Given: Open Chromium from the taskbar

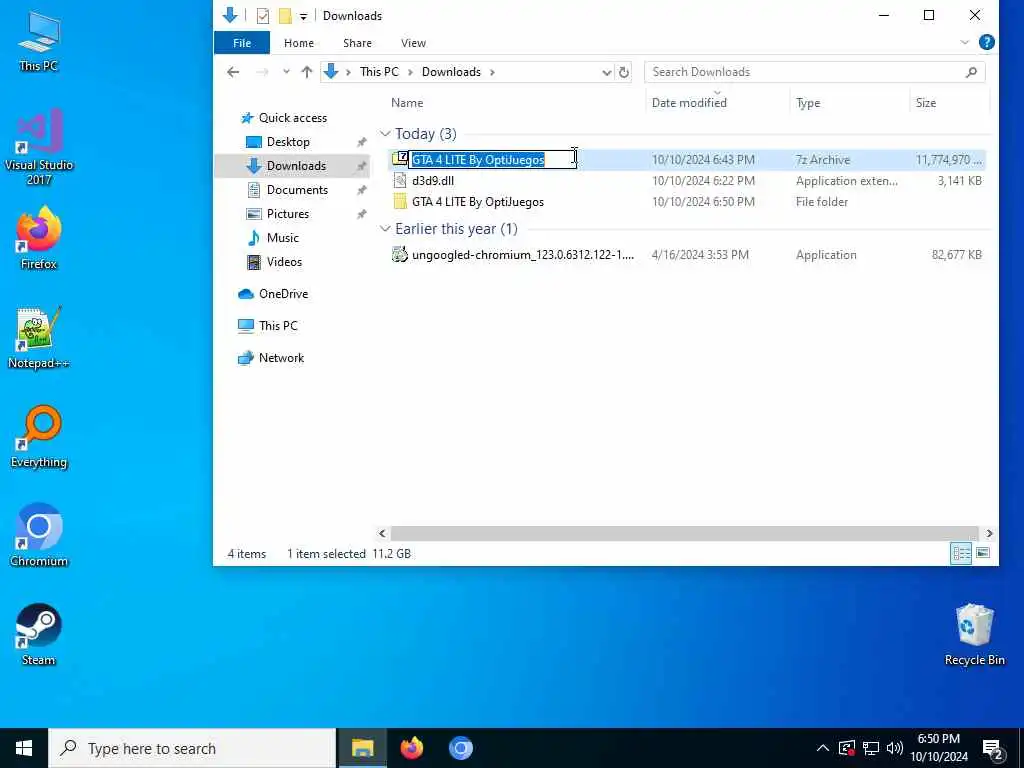Looking at the screenshot, I should 460,748.
